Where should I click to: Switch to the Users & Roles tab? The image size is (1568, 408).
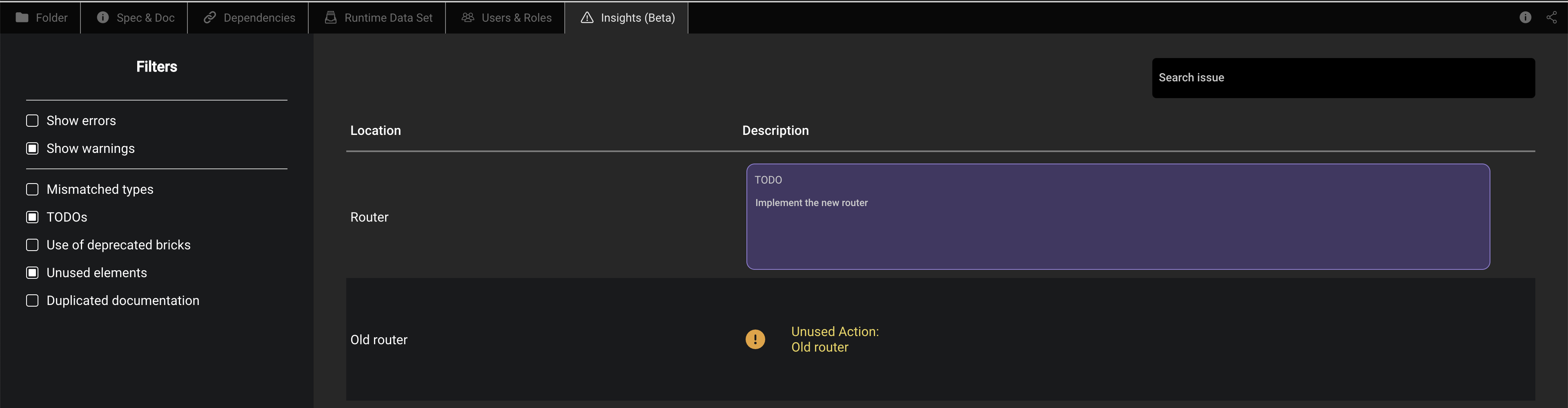click(x=505, y=18)
